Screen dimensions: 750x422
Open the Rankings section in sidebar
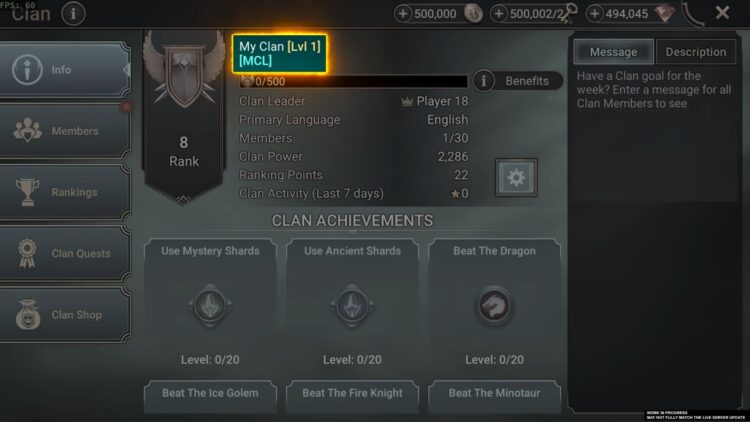coord(65,192)
